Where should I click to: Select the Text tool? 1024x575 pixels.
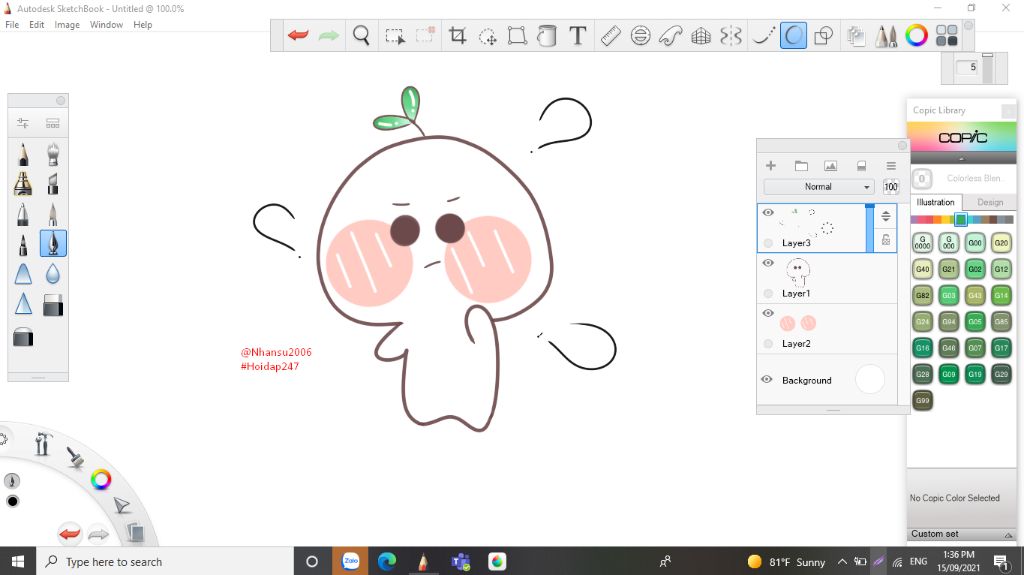(577, 35)
